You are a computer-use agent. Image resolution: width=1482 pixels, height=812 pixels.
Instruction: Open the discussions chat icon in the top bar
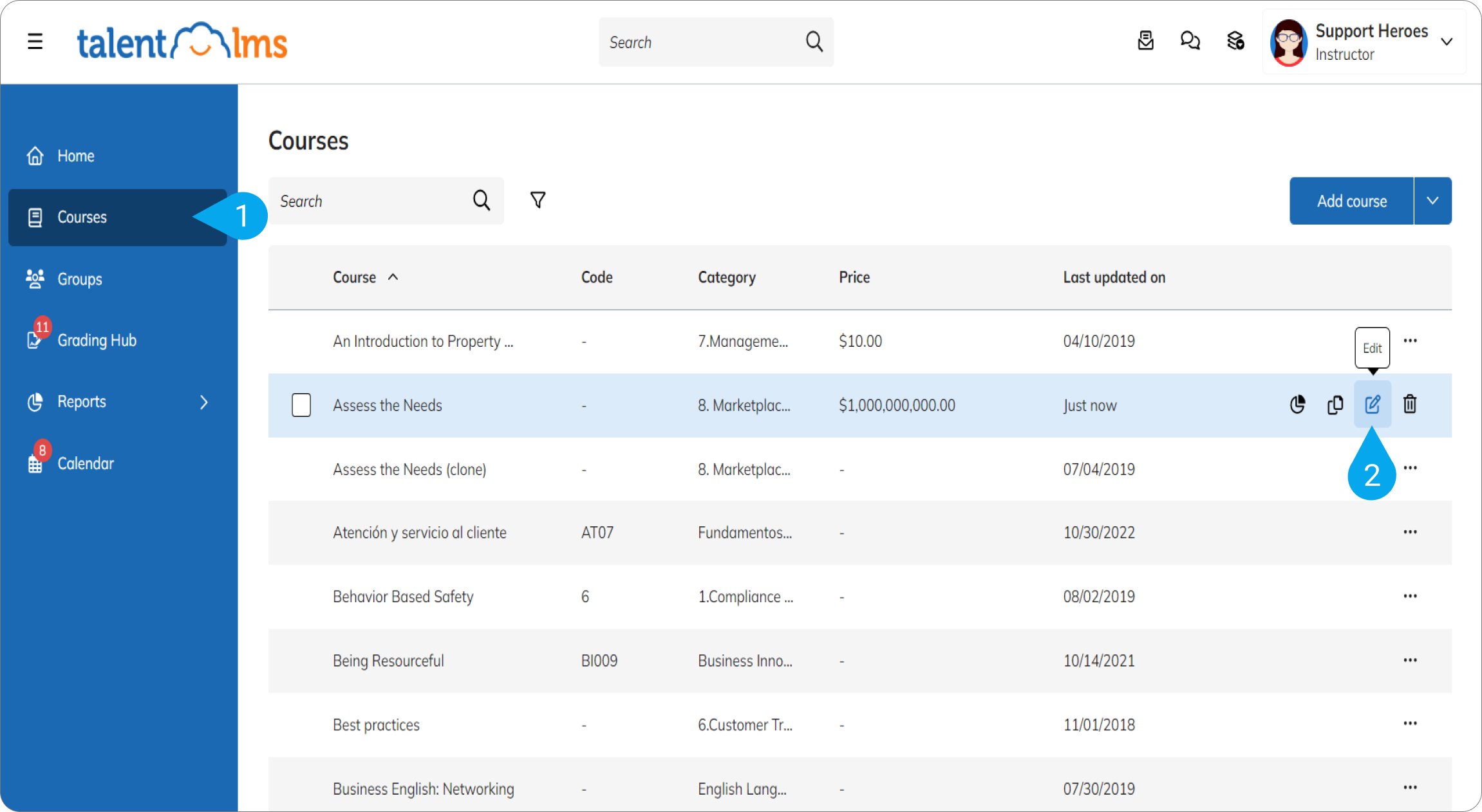(x=1190, y=41)
